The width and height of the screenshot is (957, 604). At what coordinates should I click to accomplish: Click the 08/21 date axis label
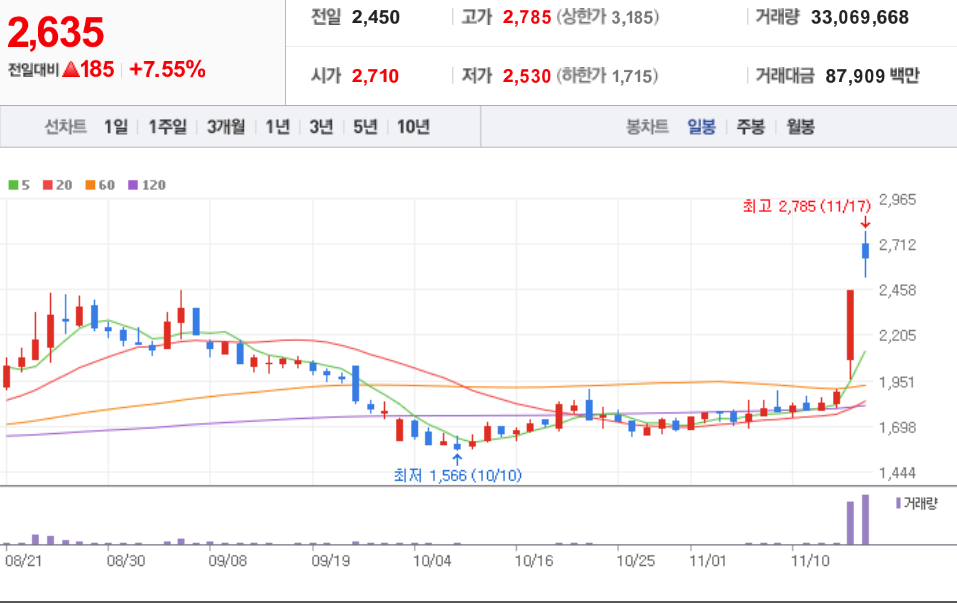tap(23, 561)
